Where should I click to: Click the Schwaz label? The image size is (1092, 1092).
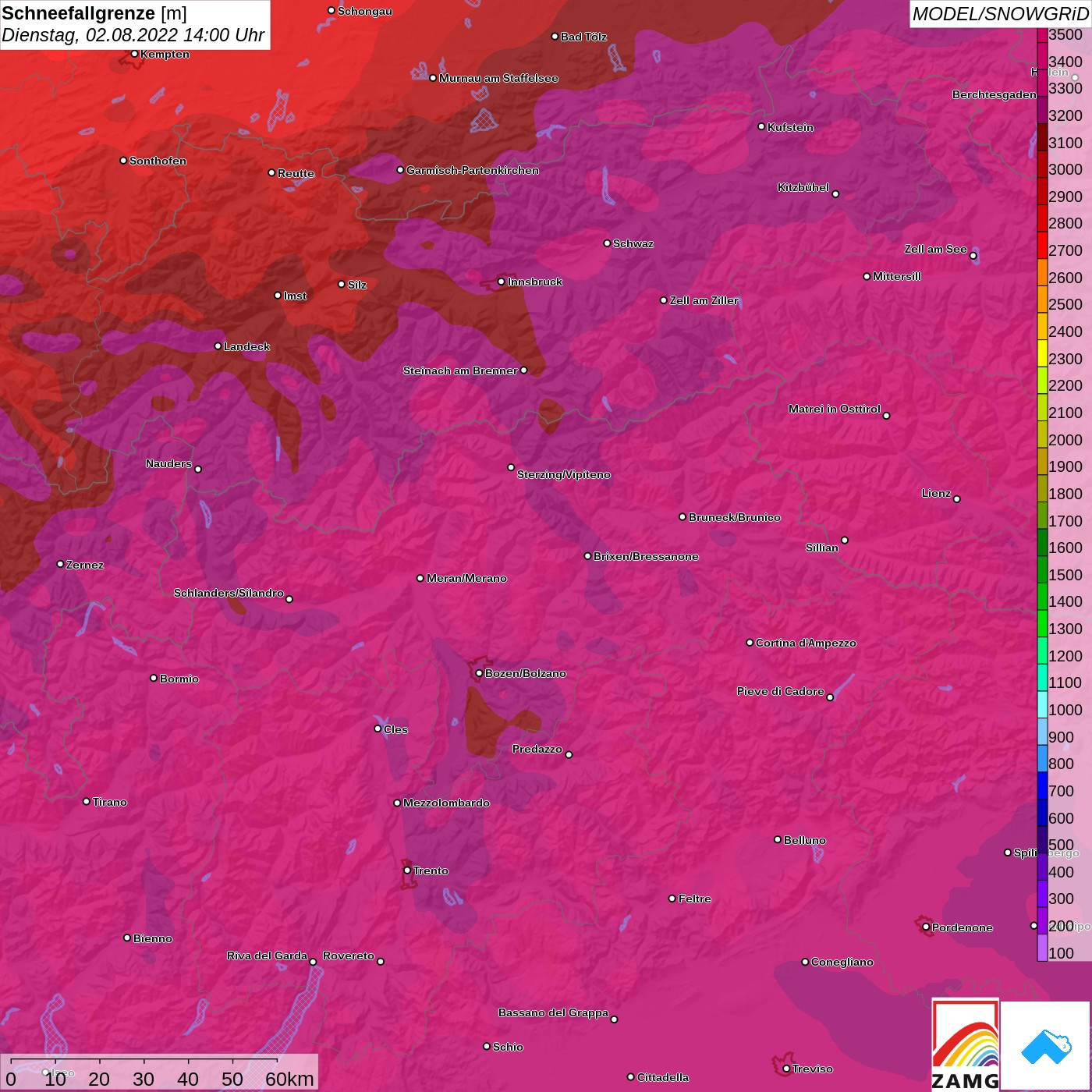633,243
